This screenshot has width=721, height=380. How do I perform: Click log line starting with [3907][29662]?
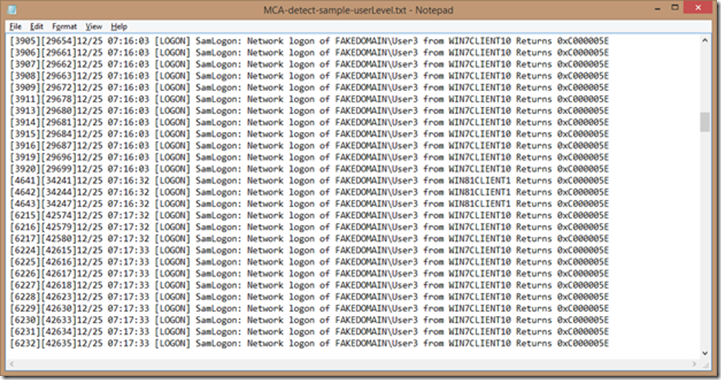[x=309, y=64]
